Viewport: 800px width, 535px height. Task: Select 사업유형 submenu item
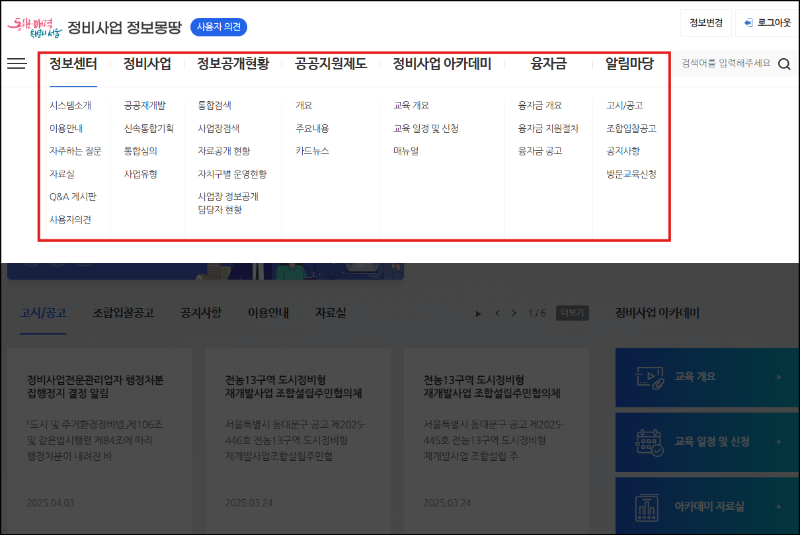(x=140, y=174)
